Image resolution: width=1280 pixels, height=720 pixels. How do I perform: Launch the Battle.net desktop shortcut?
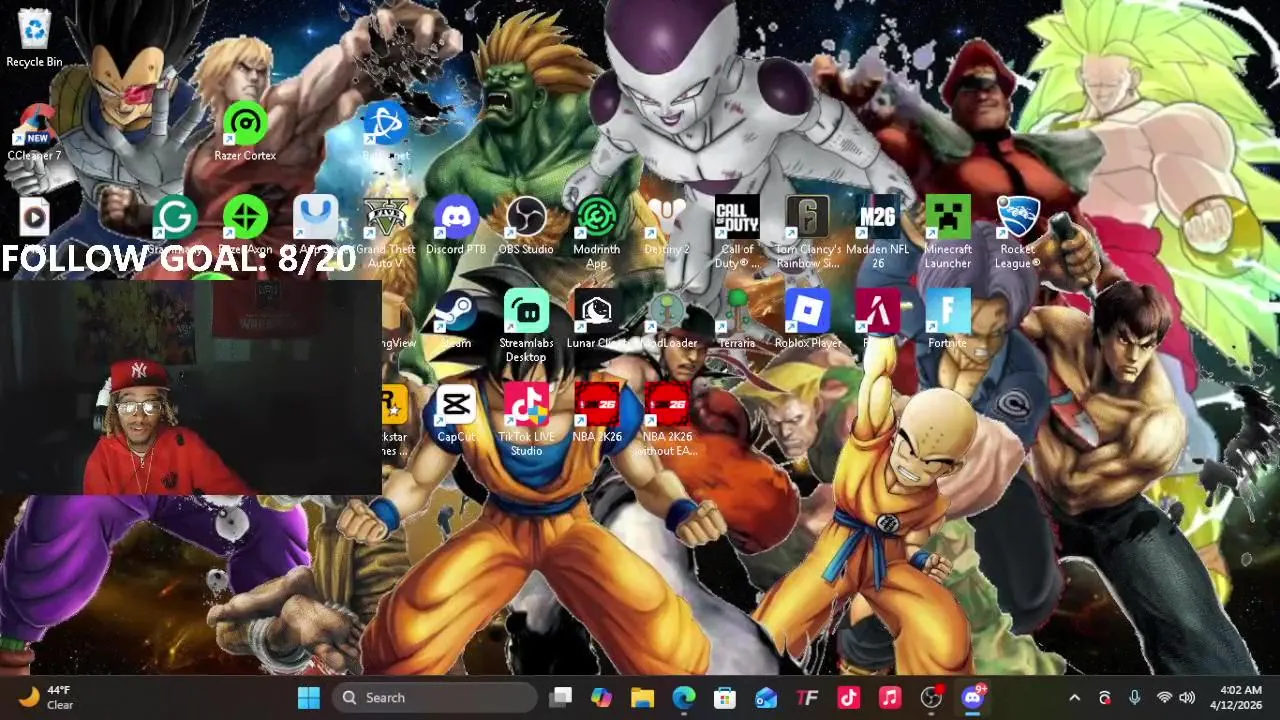[x=385, y=132]
